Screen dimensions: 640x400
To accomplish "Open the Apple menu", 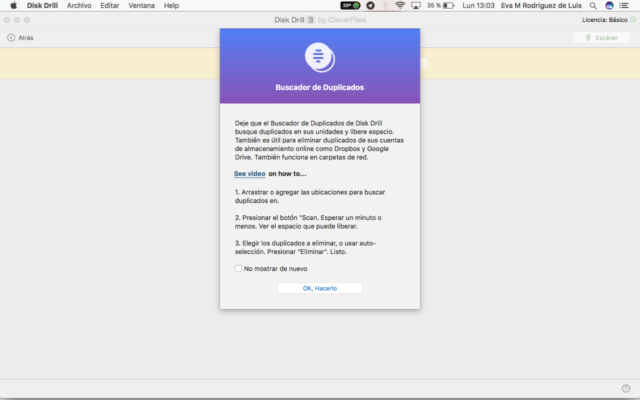I will [x=13, y=5].
